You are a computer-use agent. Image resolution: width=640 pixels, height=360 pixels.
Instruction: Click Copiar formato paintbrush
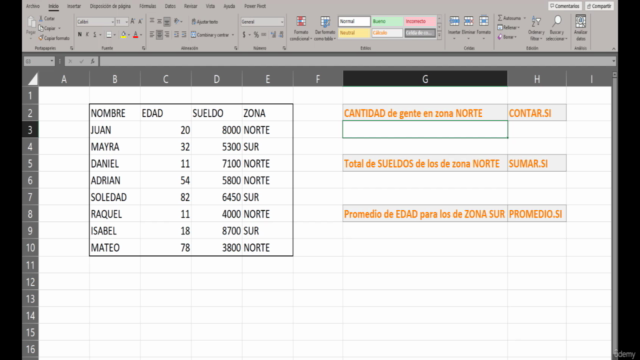click(41, 38)
